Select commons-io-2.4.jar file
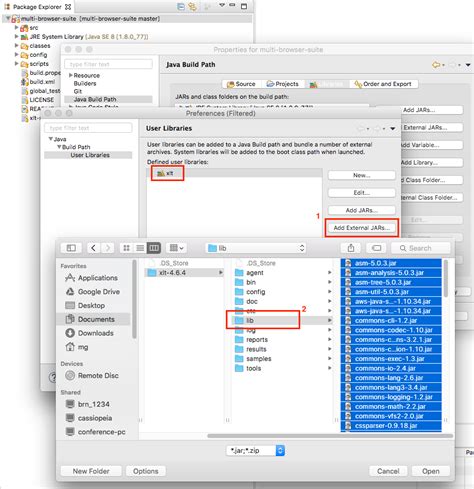 coord(391,368)
